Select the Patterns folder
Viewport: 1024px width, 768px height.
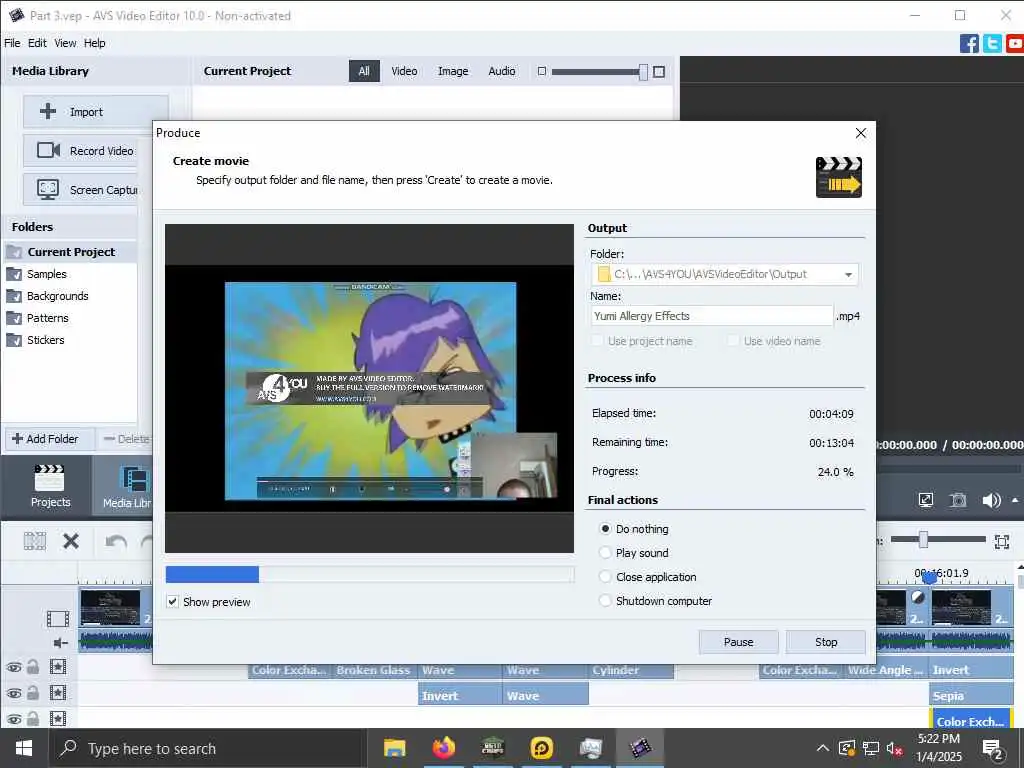coord(47,318)
